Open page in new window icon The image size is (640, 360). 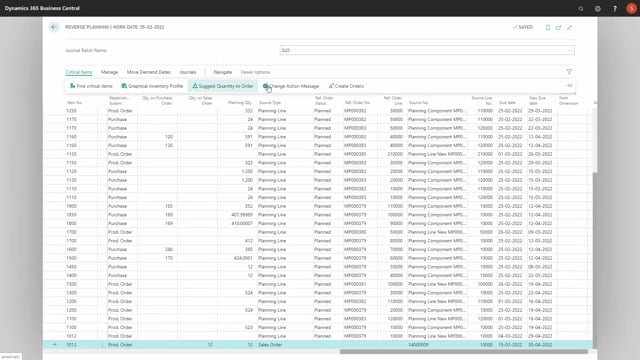(558, 27)
